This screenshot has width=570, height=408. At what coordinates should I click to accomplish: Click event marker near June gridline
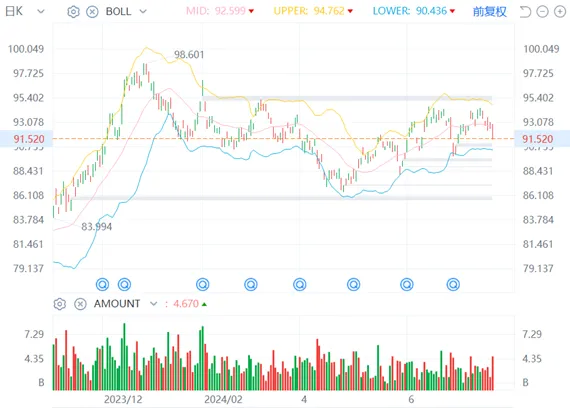click(x=407, y=284)
